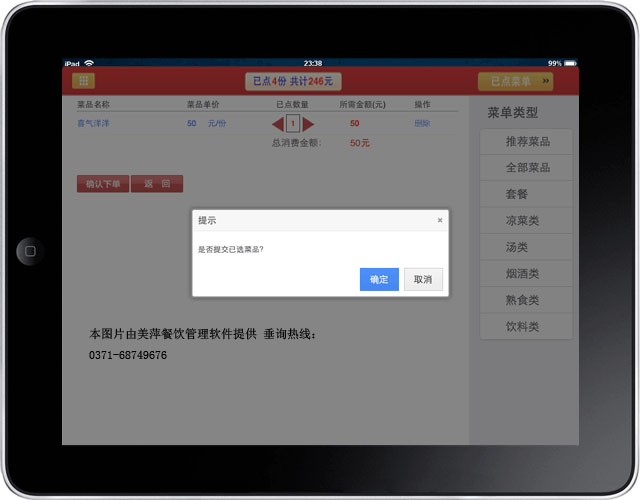
Task: Click 确定 to confirm submission
Action: pos(379,280)
